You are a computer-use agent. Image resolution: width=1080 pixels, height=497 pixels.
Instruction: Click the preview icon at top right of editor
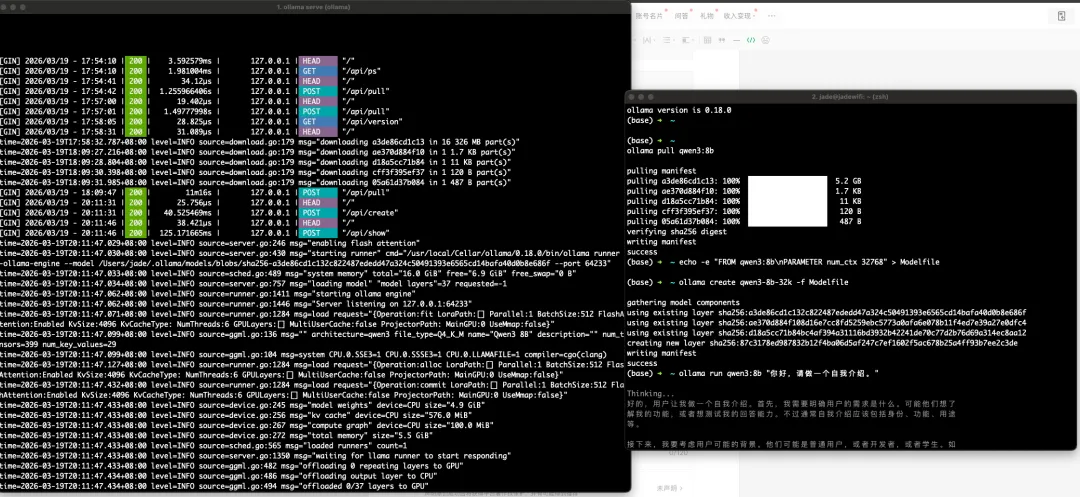pos(1061,16)
